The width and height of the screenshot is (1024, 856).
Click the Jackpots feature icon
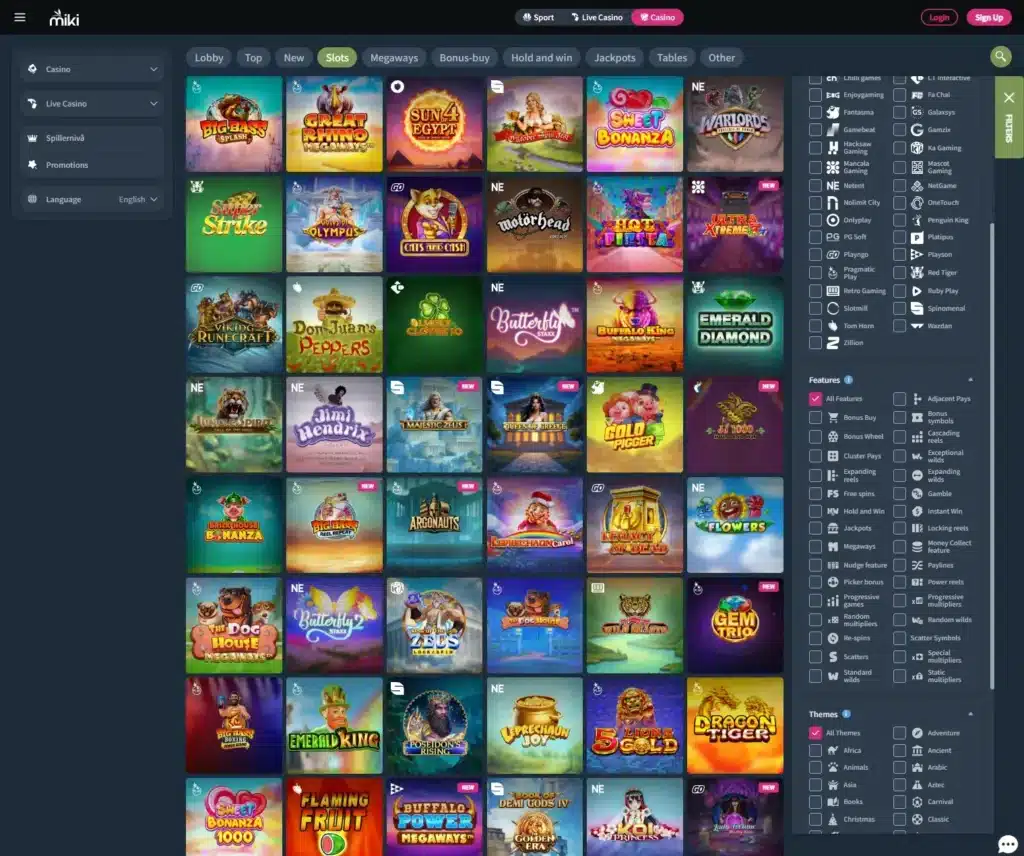coord(833,528)
